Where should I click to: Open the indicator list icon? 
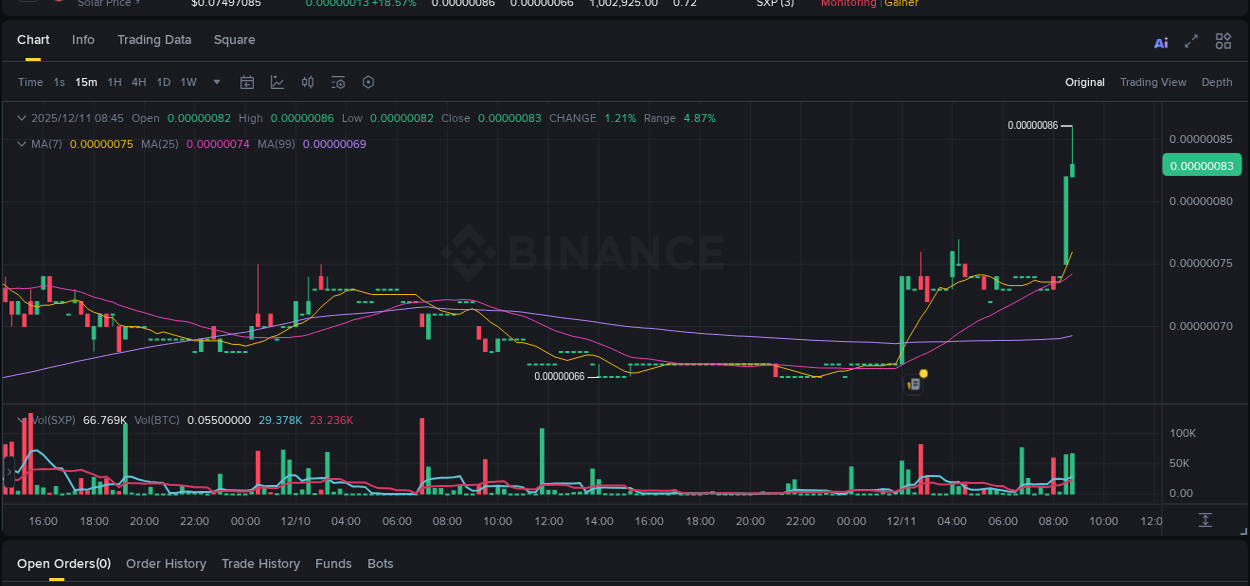(x=338, y=82)
